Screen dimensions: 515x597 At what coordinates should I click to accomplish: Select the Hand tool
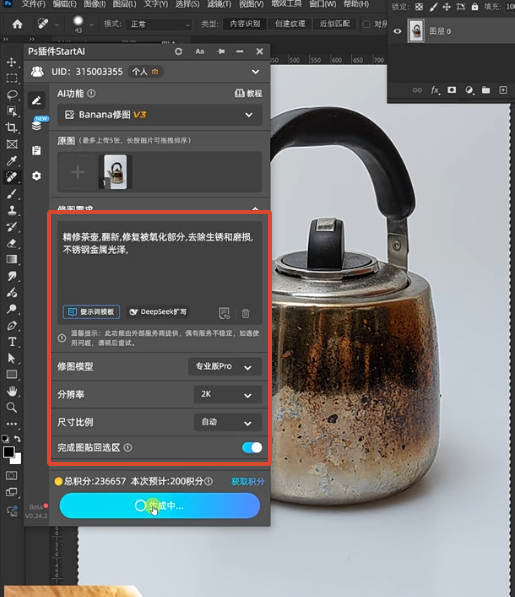[12, 391]
